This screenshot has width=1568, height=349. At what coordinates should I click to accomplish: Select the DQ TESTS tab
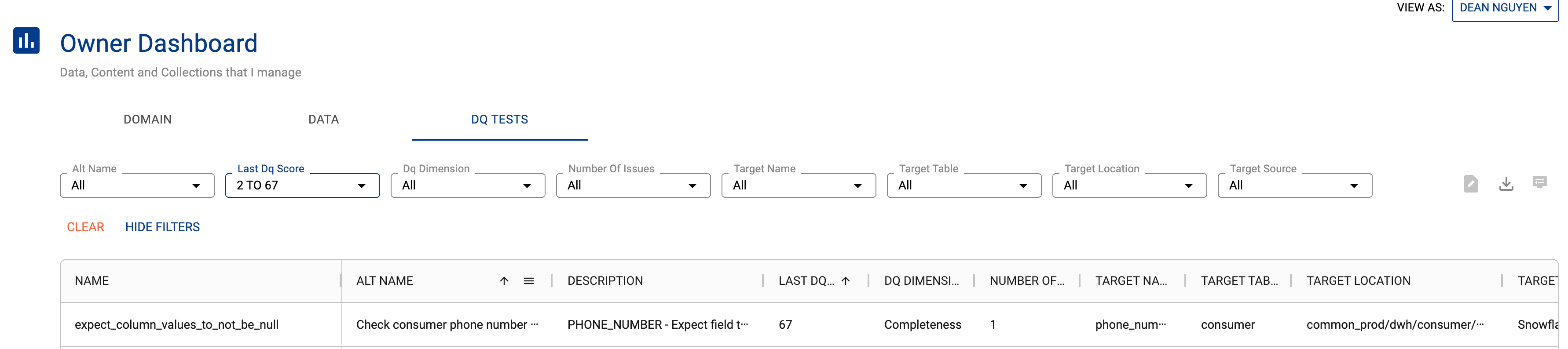pos(499,120)
